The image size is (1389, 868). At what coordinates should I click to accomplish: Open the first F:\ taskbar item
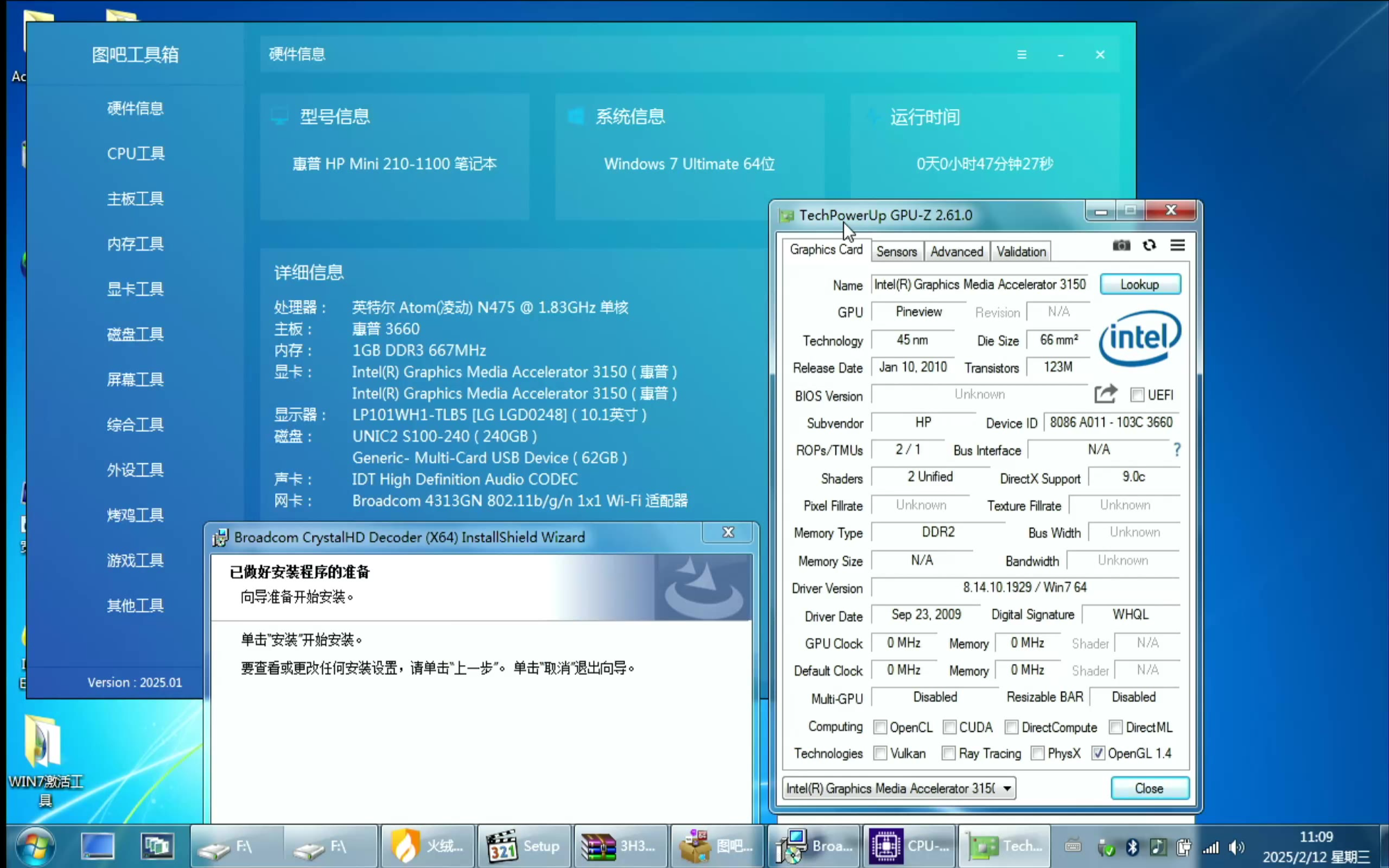238,846
